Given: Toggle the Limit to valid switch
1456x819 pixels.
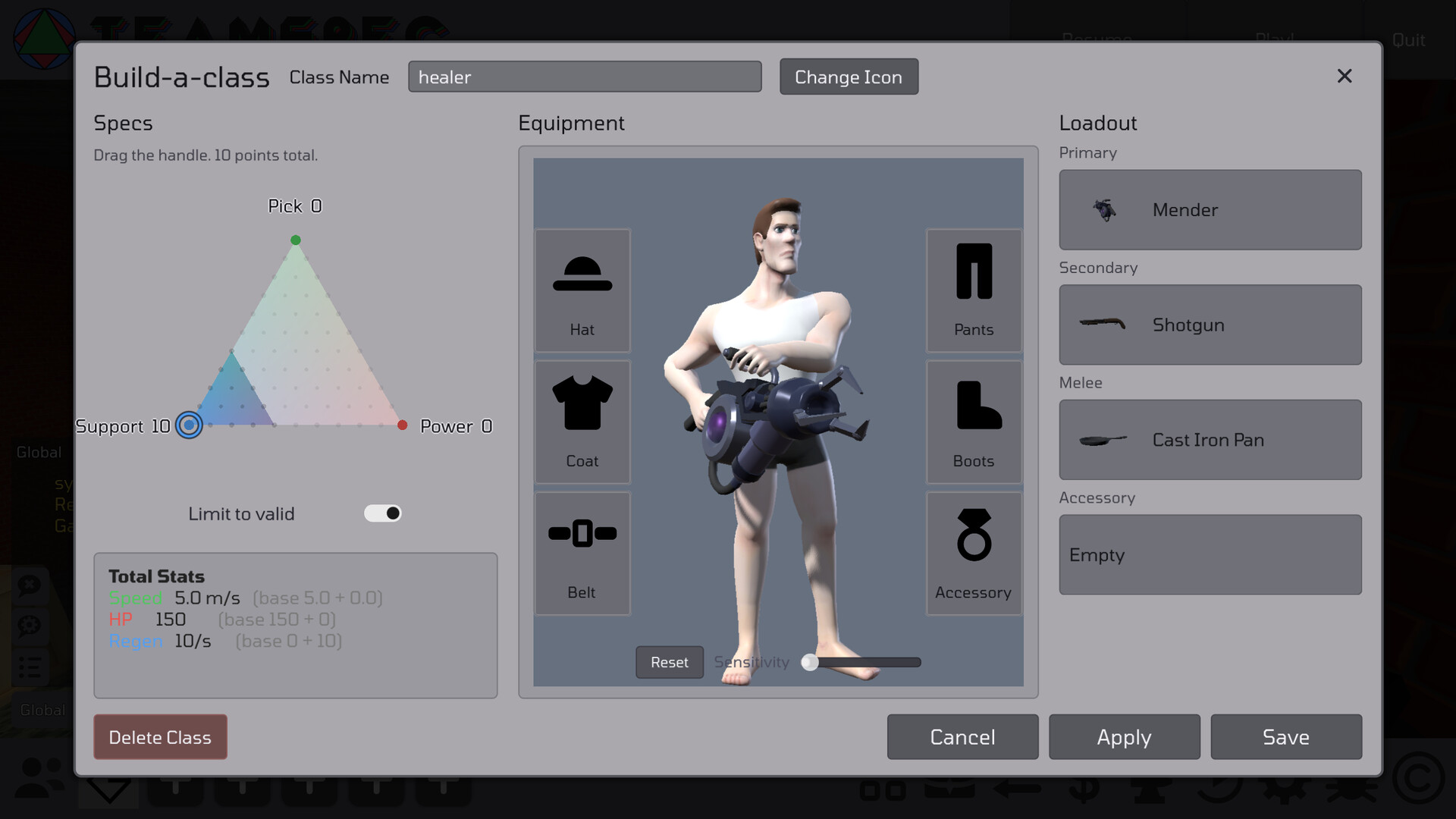Looking at the screenshot, I should (383, 513).
